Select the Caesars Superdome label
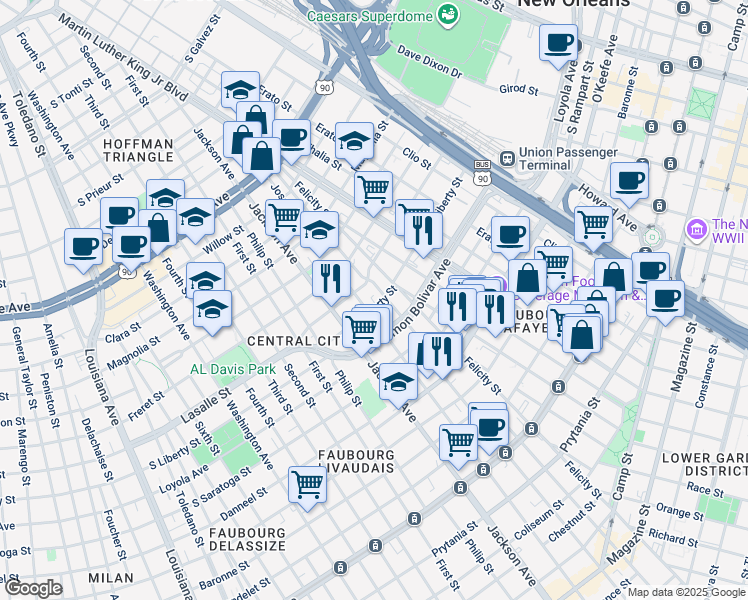Screen dimensions: 748x600 click(370, 16)
